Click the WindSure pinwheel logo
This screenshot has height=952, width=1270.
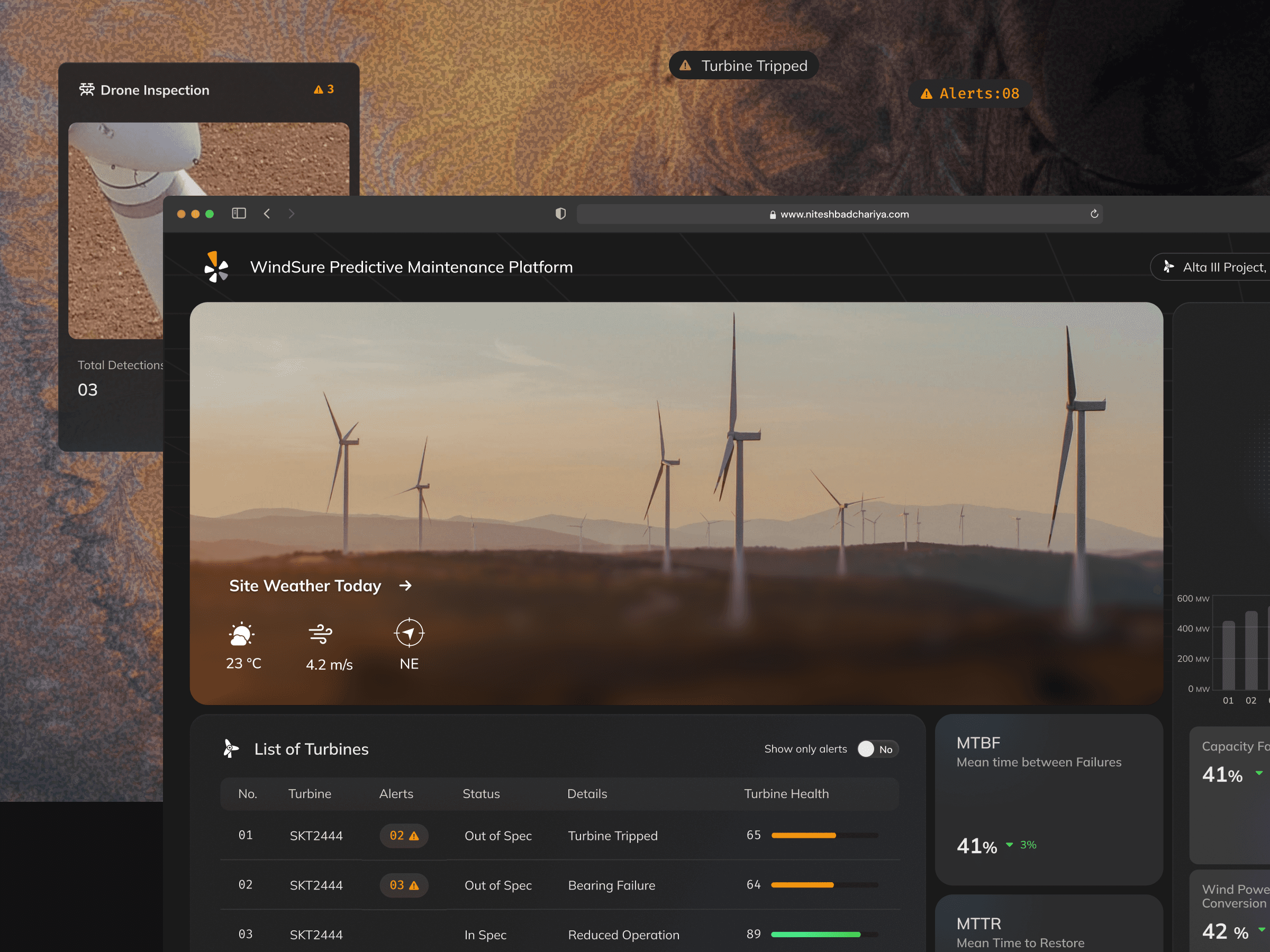point(216,267)
